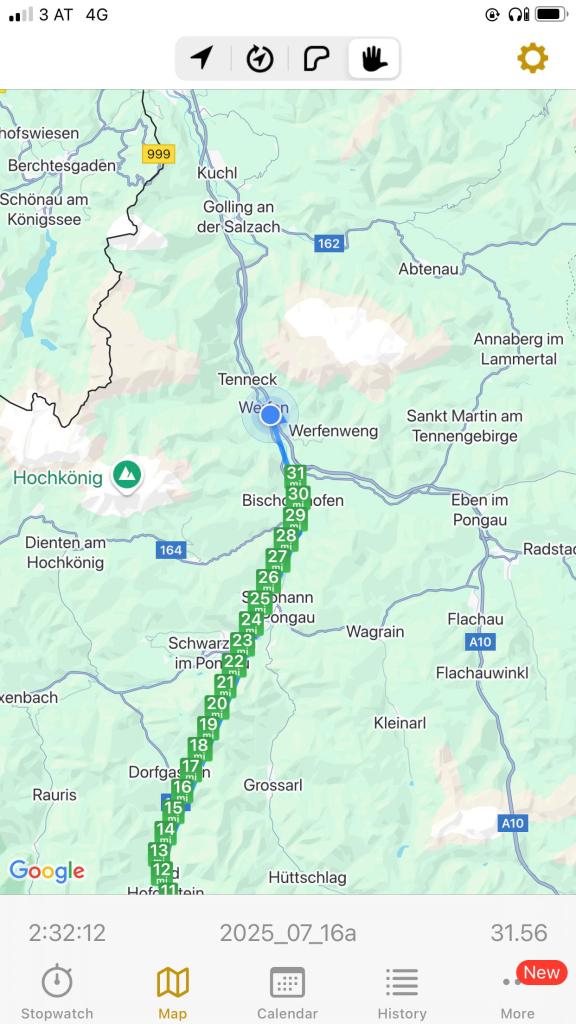The height and width of the screenshot is (1024, 576).
Task: Tap the elapsed time 2:32:12
Action: point(67,933)
